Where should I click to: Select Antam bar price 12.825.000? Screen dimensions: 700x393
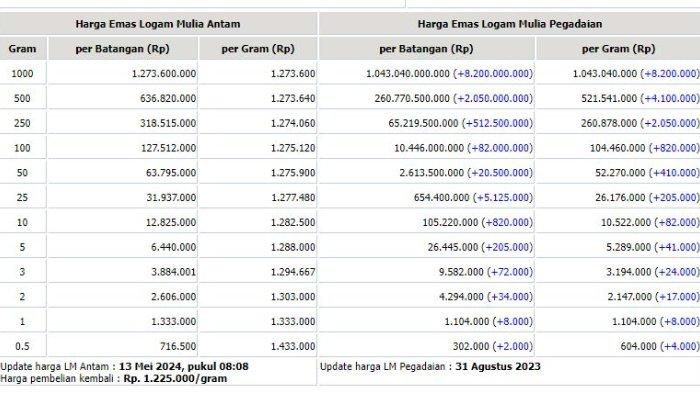[171, 222]
